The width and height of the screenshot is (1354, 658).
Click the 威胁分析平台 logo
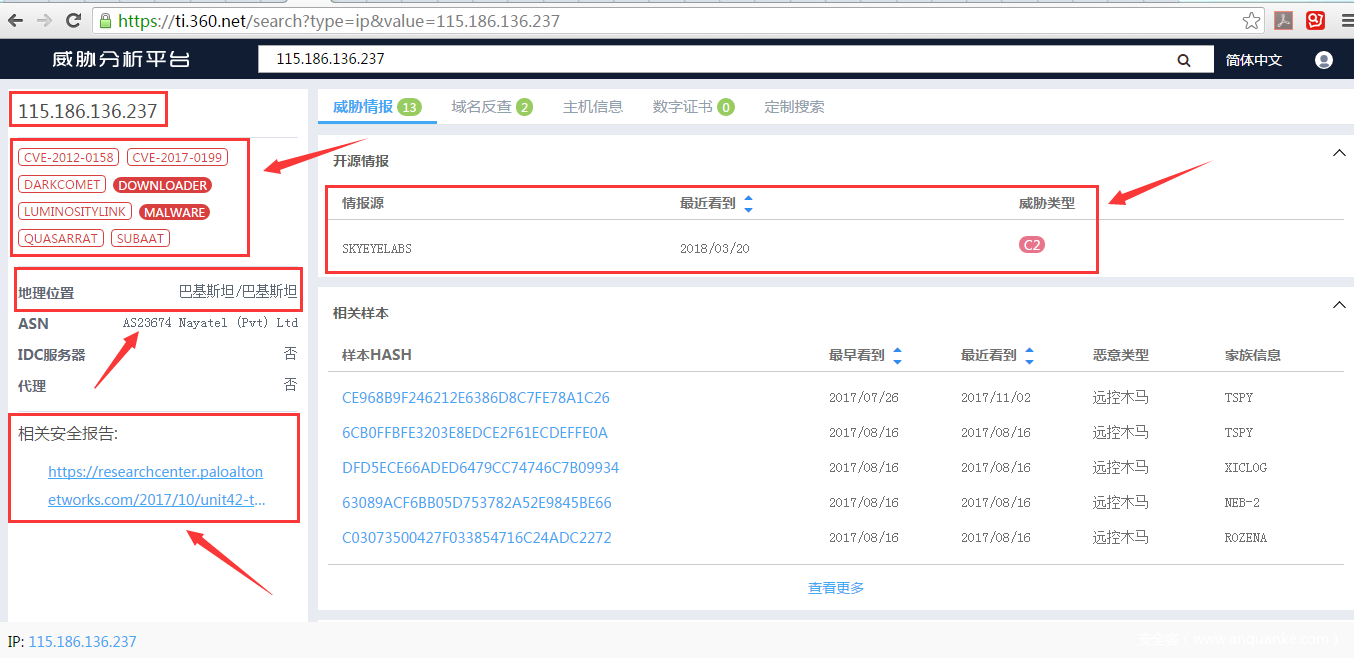coord(121,60)
